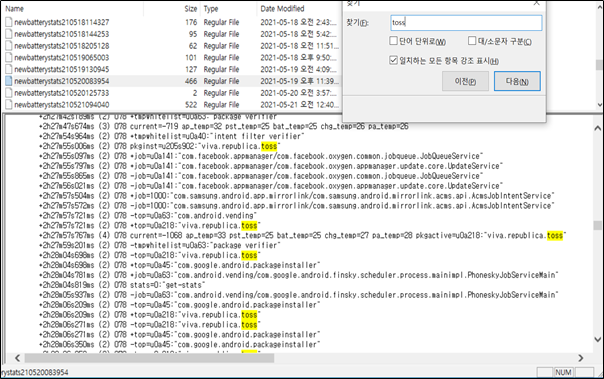The height and width of the screenshot is (379, 604).
Task: Click the pkginst=u205s902 viva.republica.toss line
Action: (x=159, y=146)
